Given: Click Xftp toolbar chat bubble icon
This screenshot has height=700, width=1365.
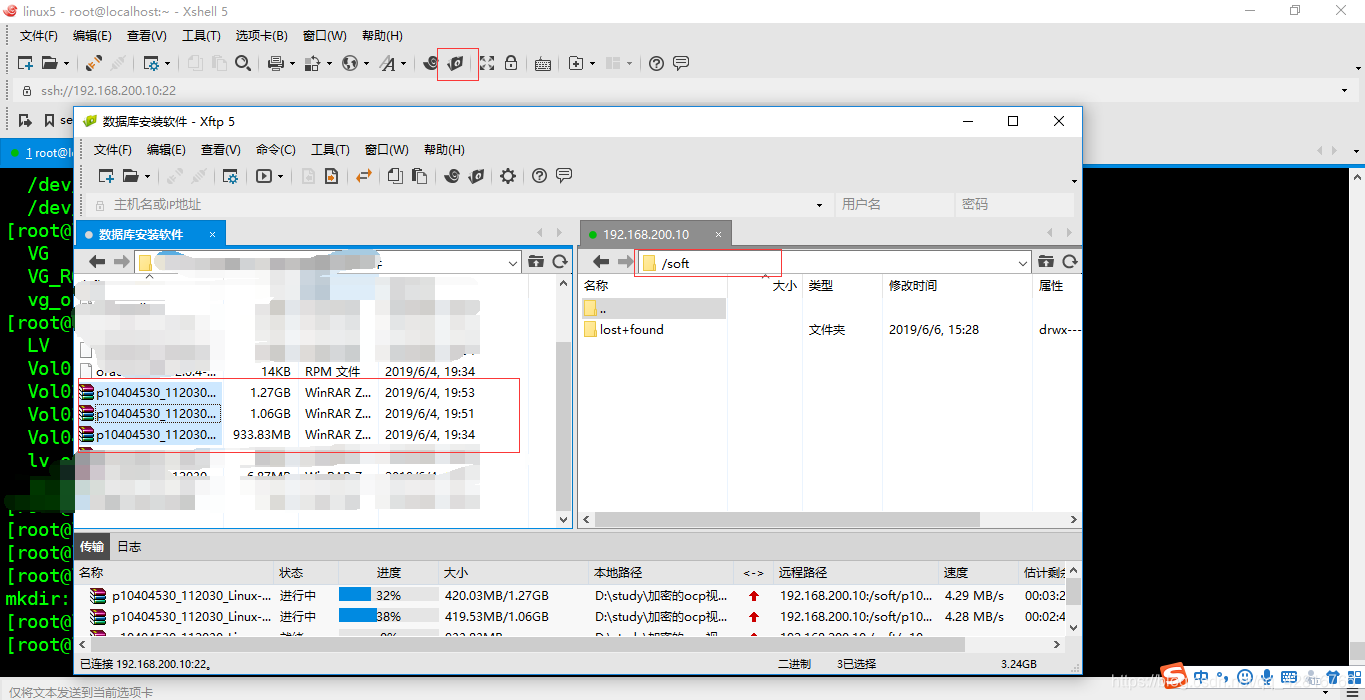Looking at the screenshot, I should coord(564,176).
